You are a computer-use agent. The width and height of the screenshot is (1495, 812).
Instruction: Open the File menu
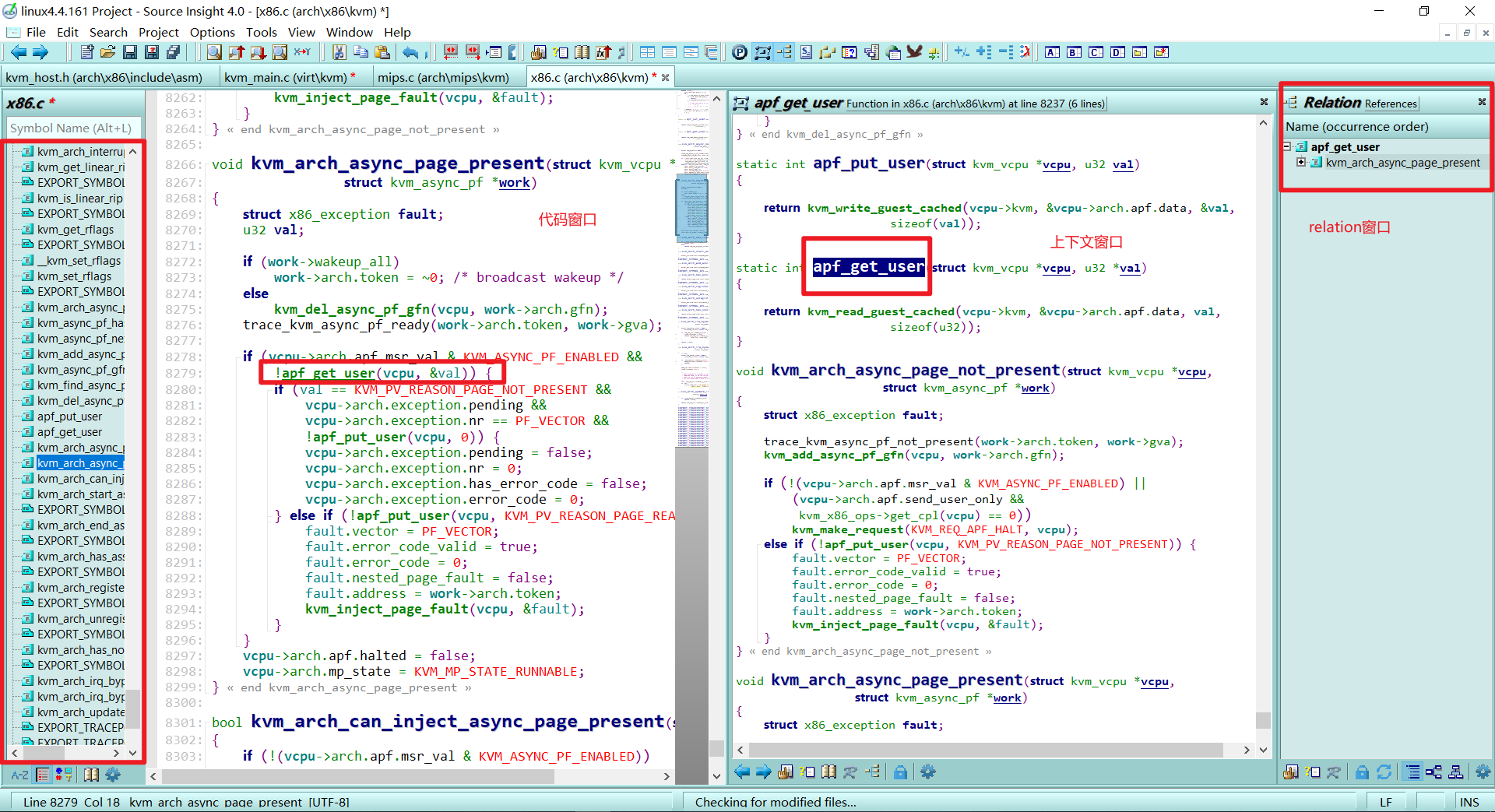tap(36, 32)
